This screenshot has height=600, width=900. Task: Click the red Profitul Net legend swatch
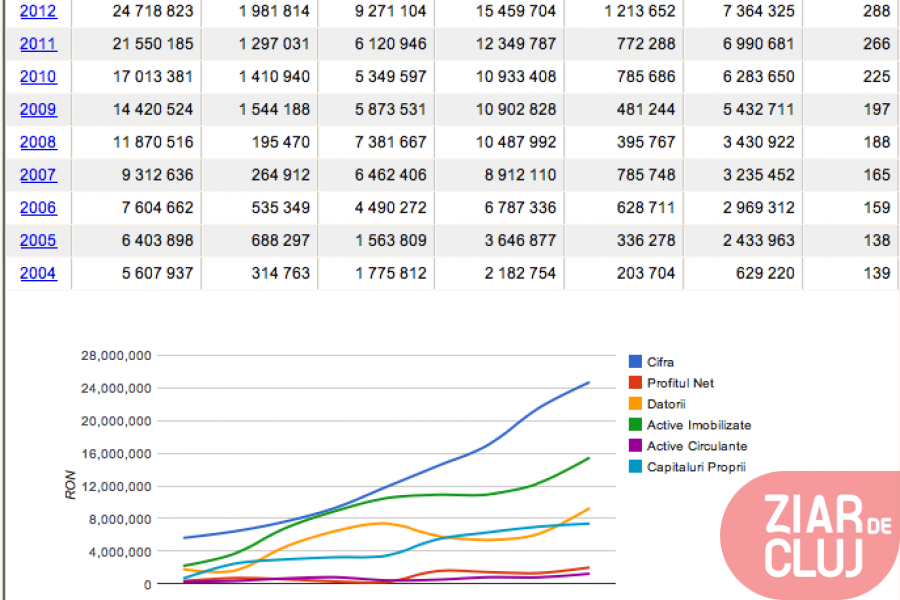635,383
